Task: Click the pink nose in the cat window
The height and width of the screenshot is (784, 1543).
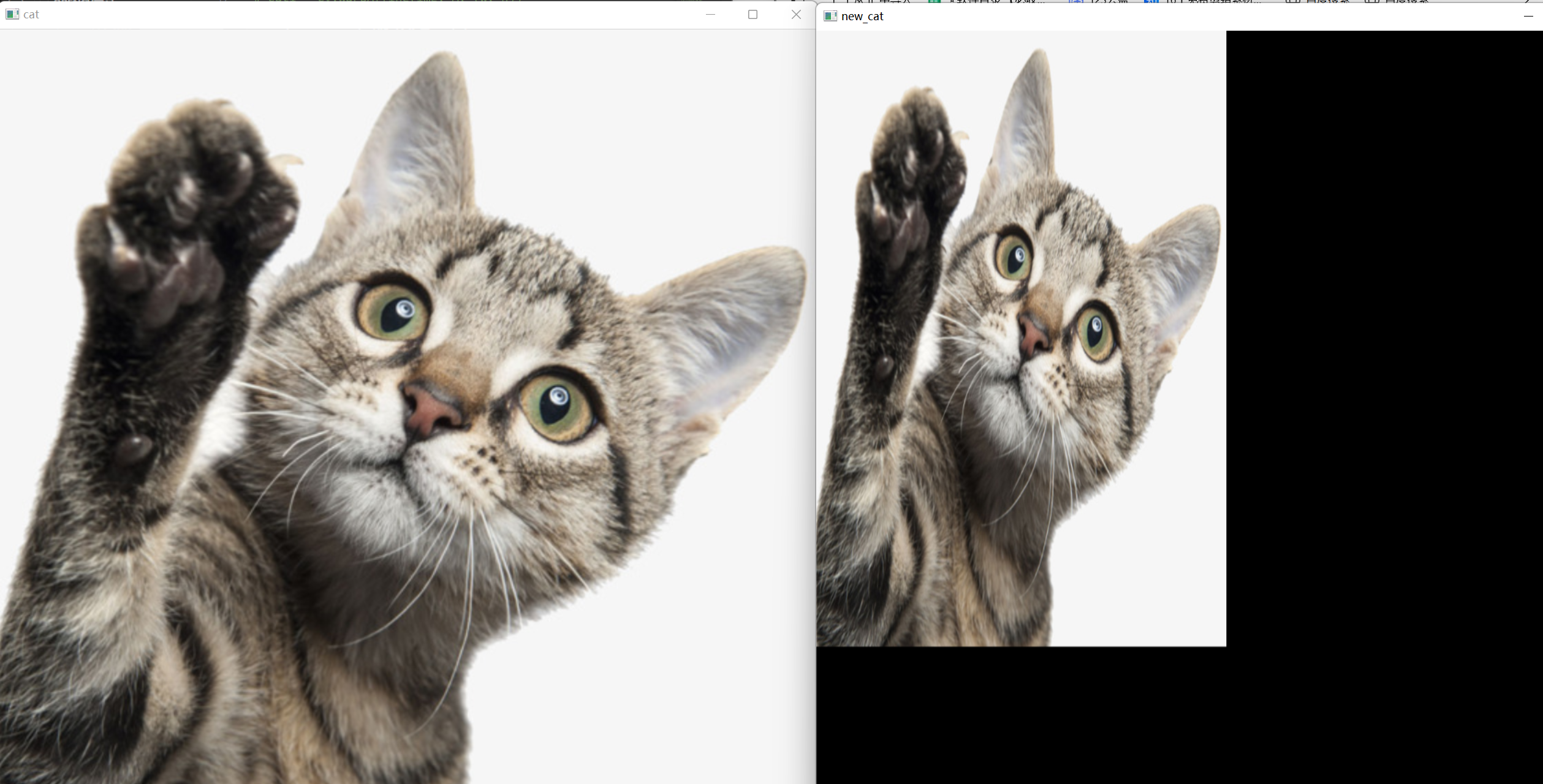Action: (x=431, y=410)
